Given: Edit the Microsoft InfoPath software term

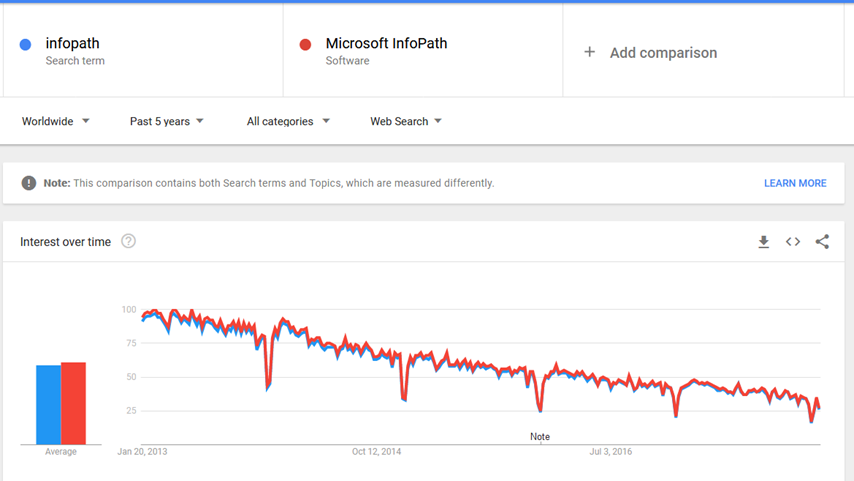Looking at the screenshot, I should coord(386,44).
